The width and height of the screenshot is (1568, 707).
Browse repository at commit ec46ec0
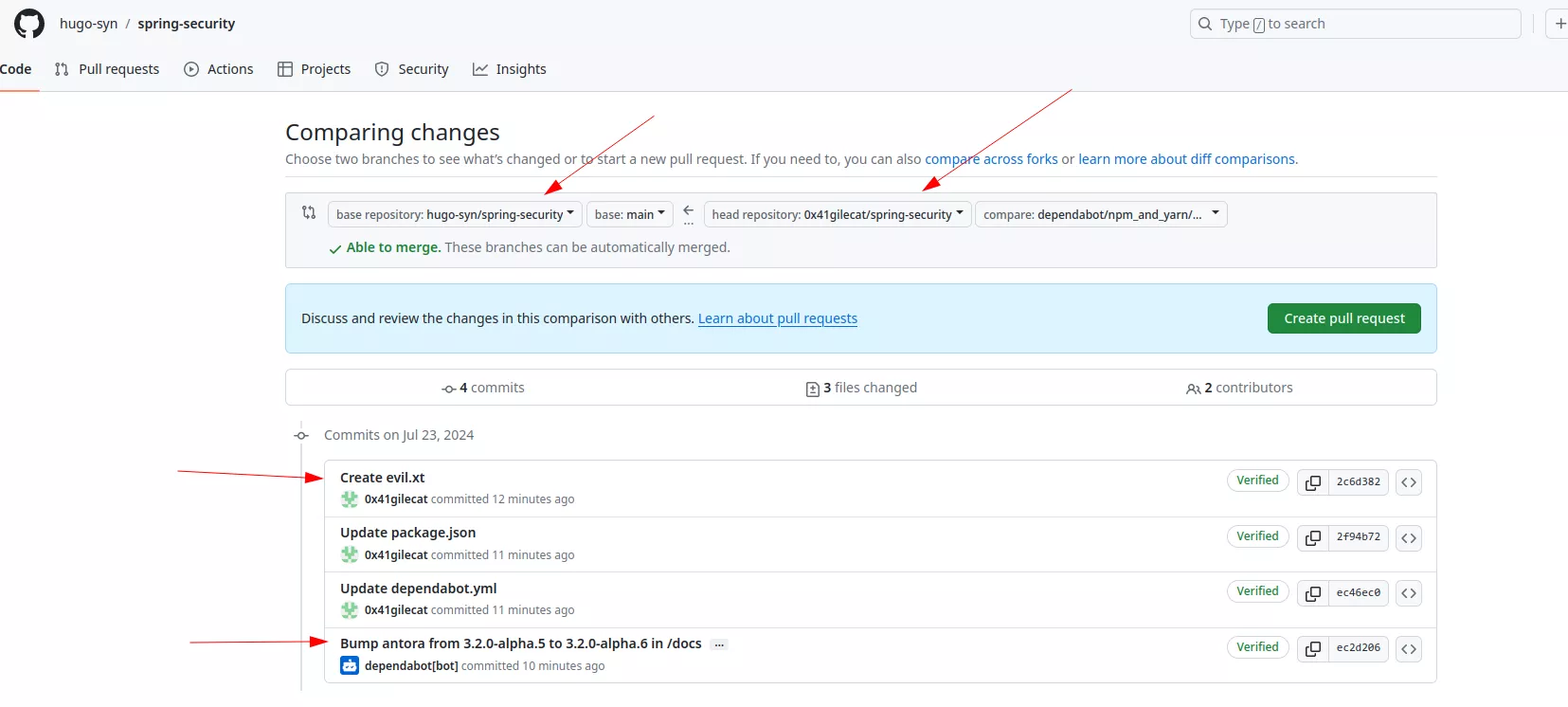(x=1409, y=593)
